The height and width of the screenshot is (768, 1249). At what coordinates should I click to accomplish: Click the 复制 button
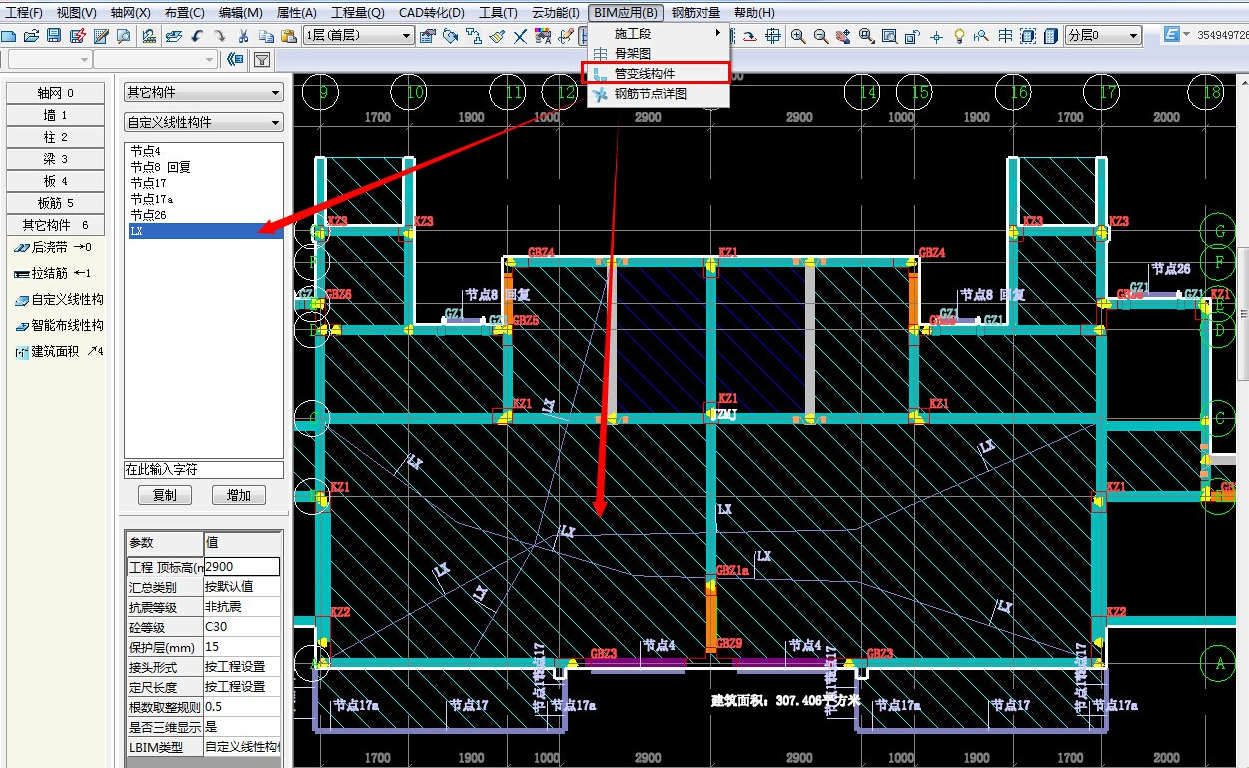tap(164, 495)
